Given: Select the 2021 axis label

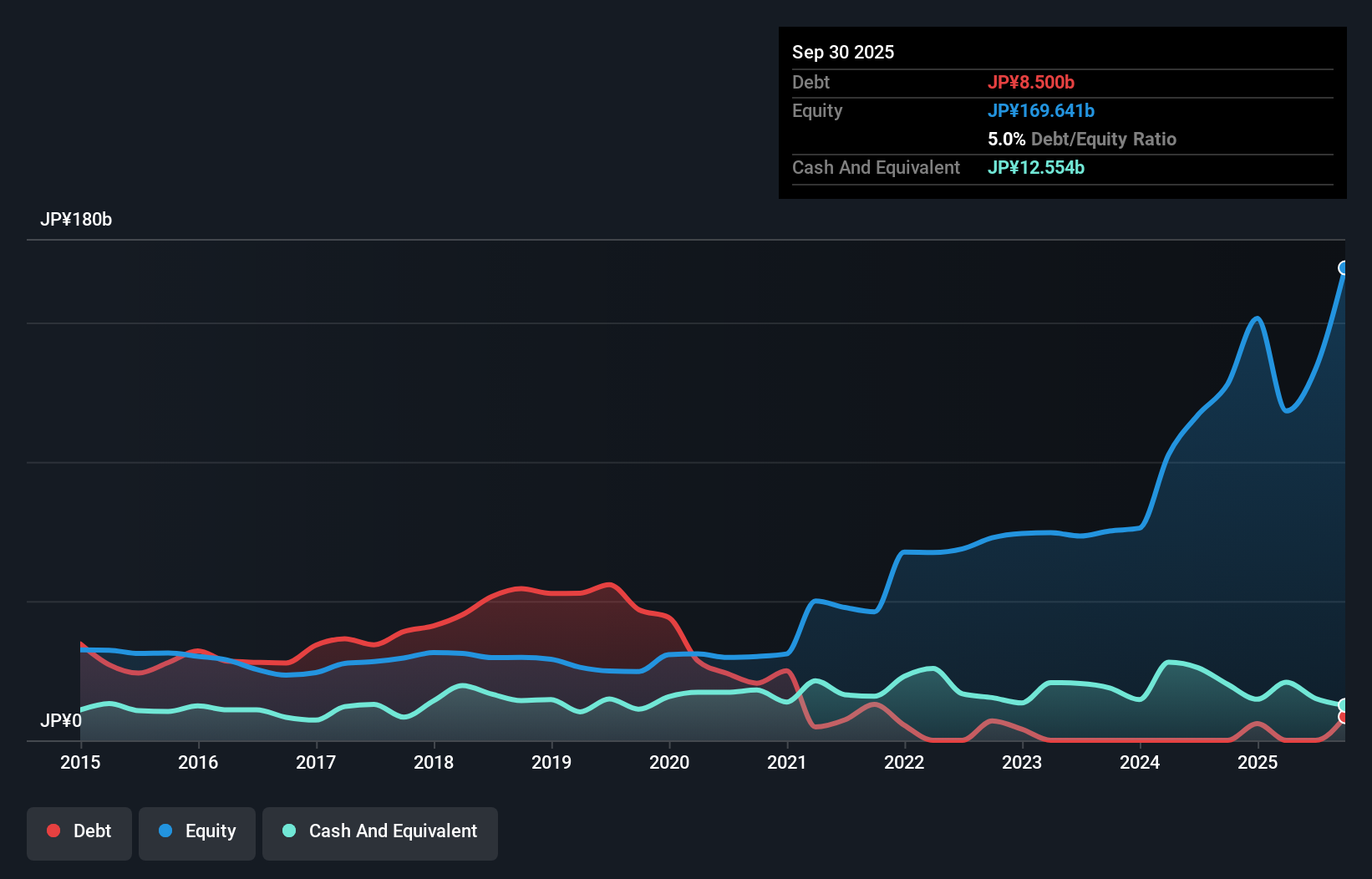Looking at the screenshot, I should pos(786,763).
